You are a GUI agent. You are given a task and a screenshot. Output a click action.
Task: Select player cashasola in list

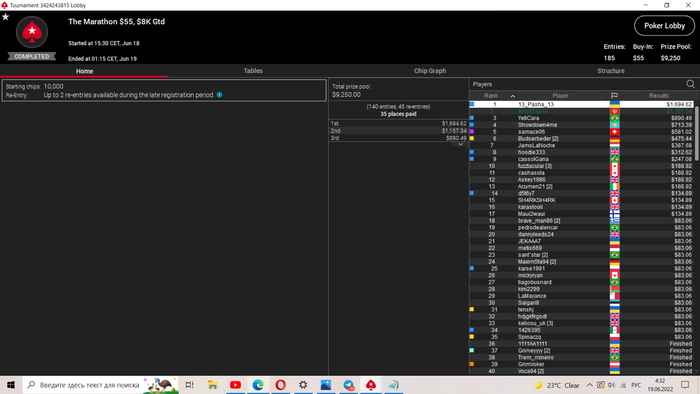click(581, 173)
